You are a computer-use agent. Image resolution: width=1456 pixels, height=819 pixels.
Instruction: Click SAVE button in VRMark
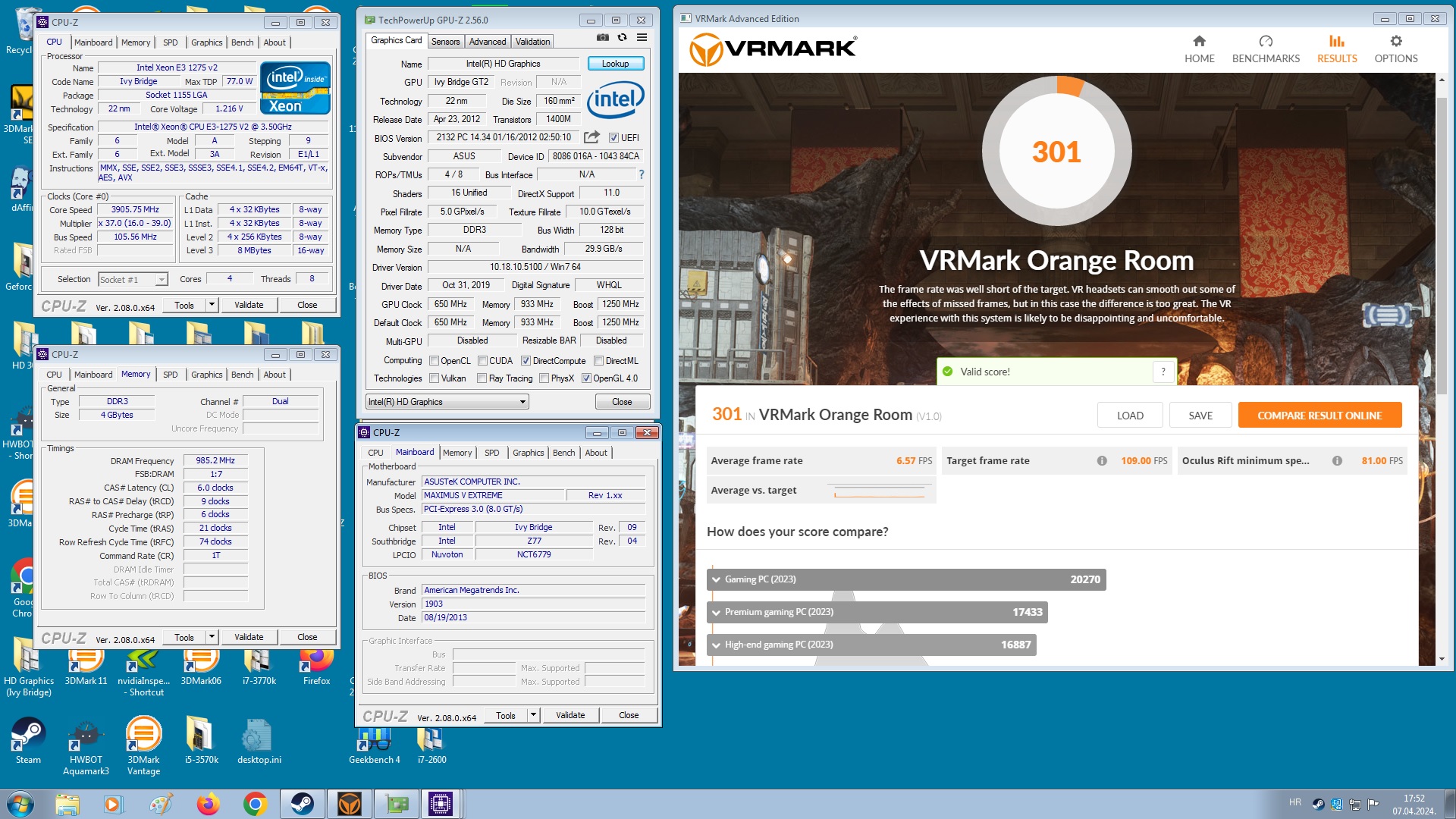click(x=1200, y=416)
